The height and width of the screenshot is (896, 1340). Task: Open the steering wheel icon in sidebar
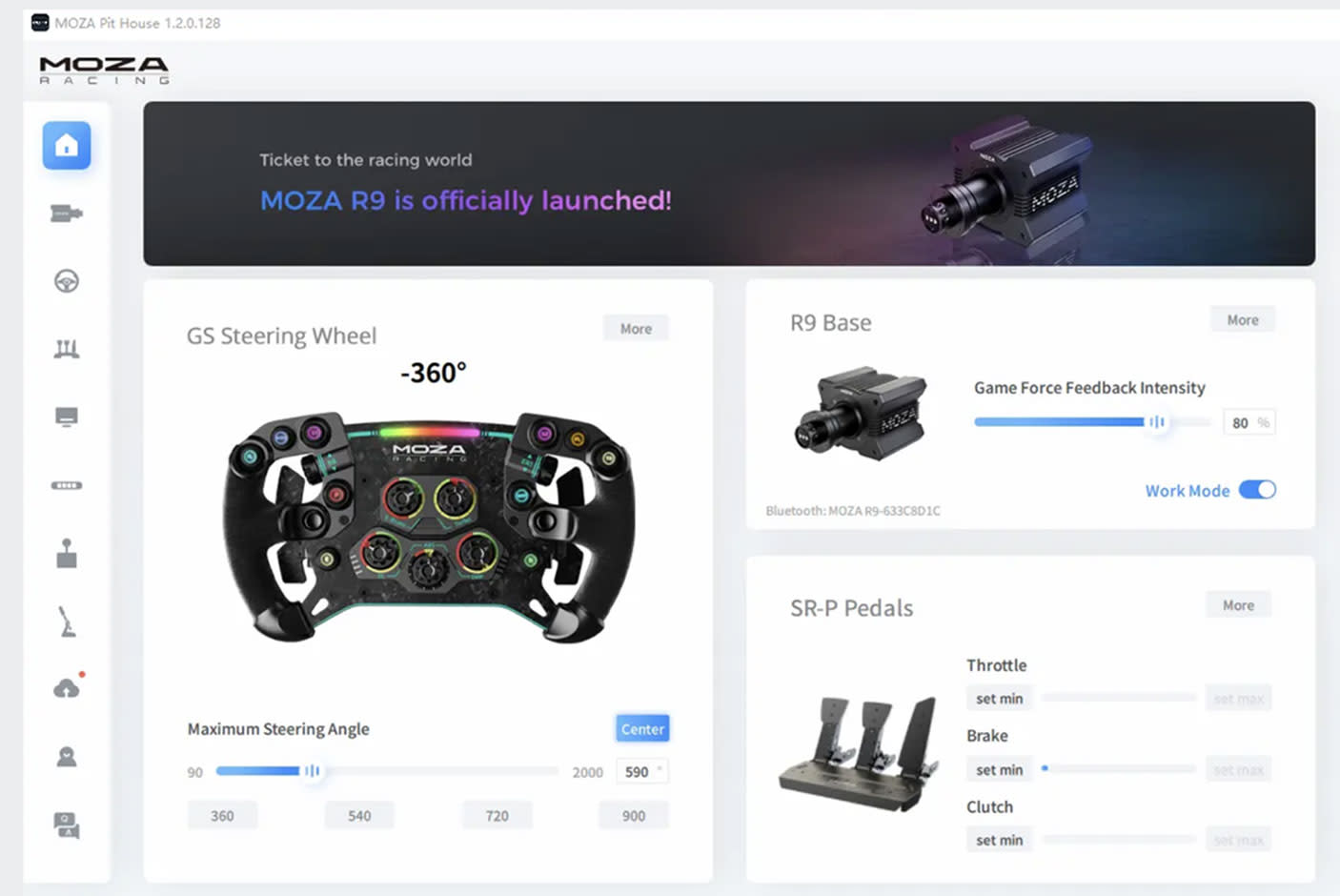coord(67,281)
